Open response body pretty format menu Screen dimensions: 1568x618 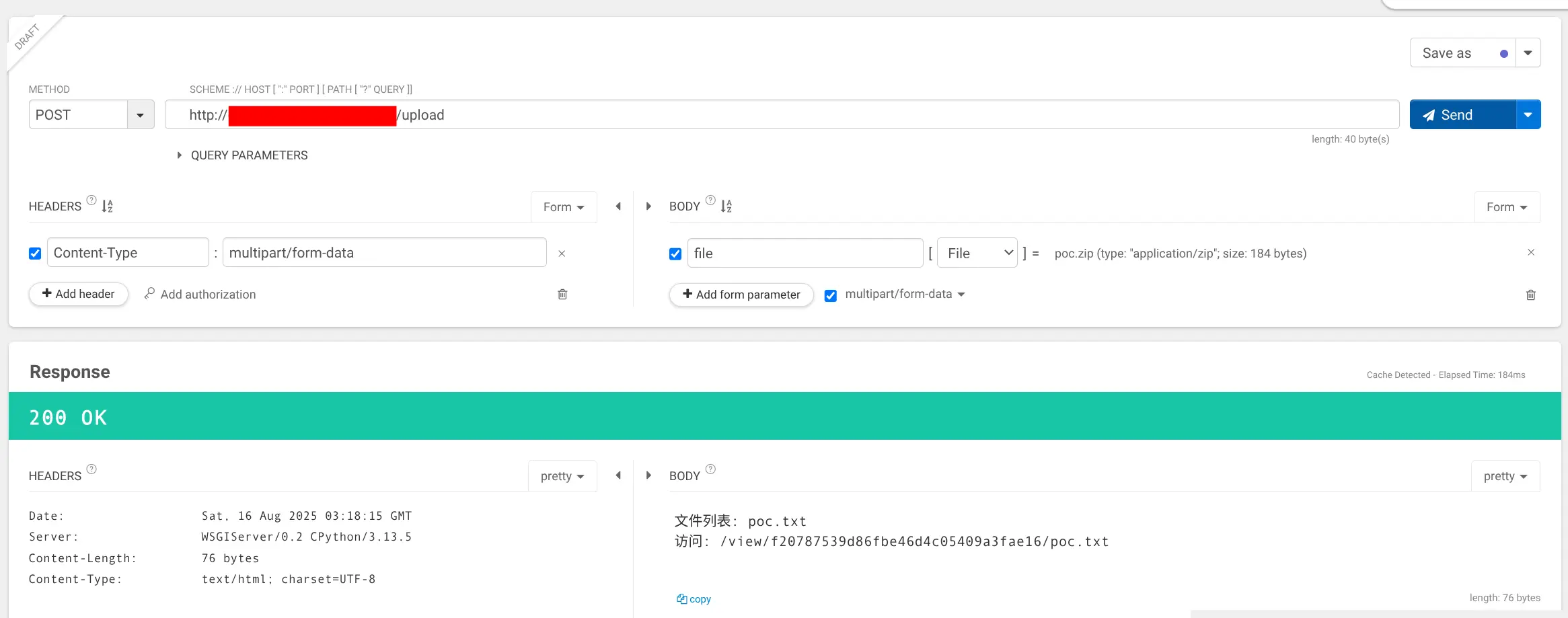pyautogui.click(x=1505, y=476)
